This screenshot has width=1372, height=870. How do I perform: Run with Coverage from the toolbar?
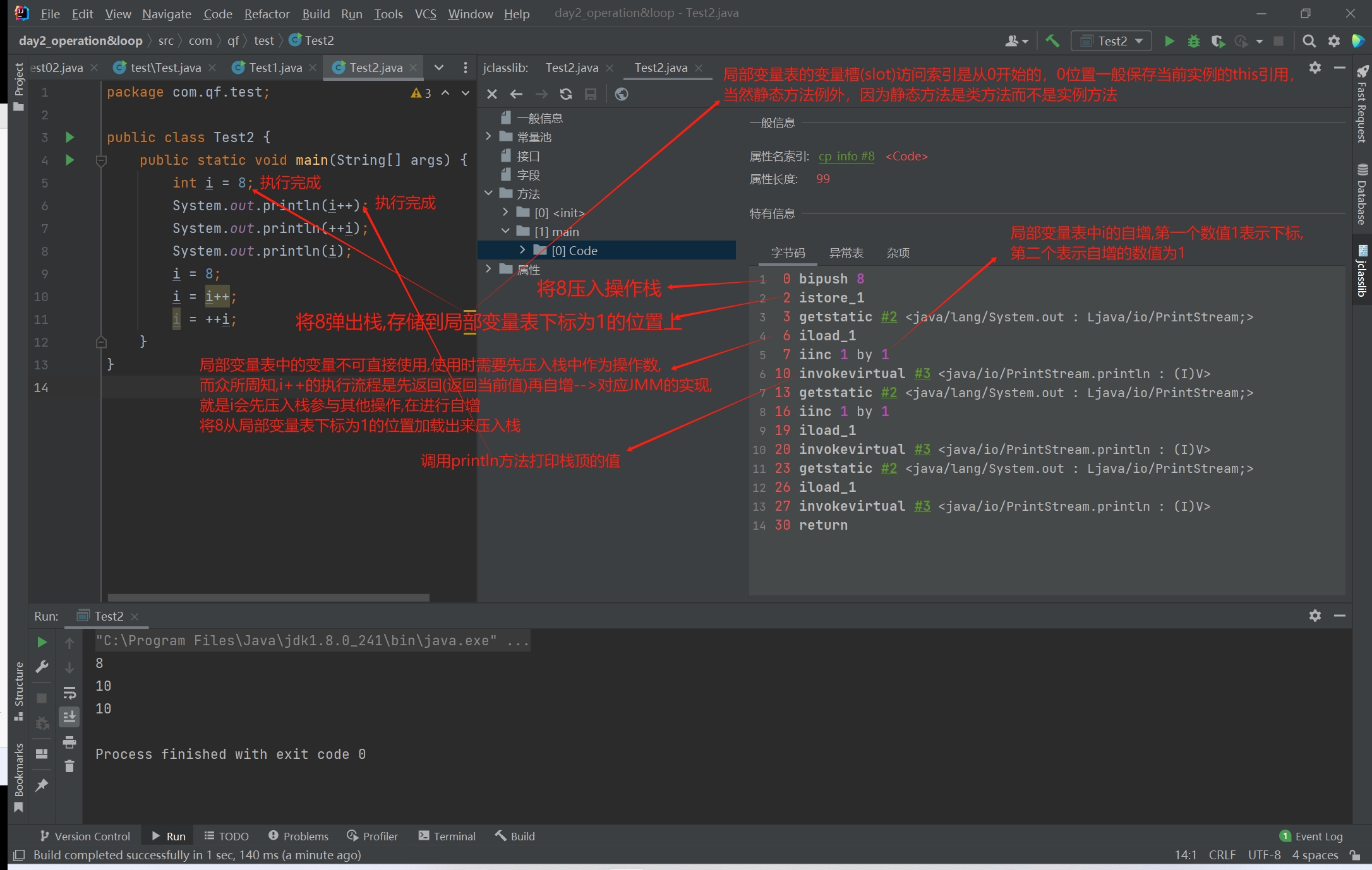pos(1217,41)
